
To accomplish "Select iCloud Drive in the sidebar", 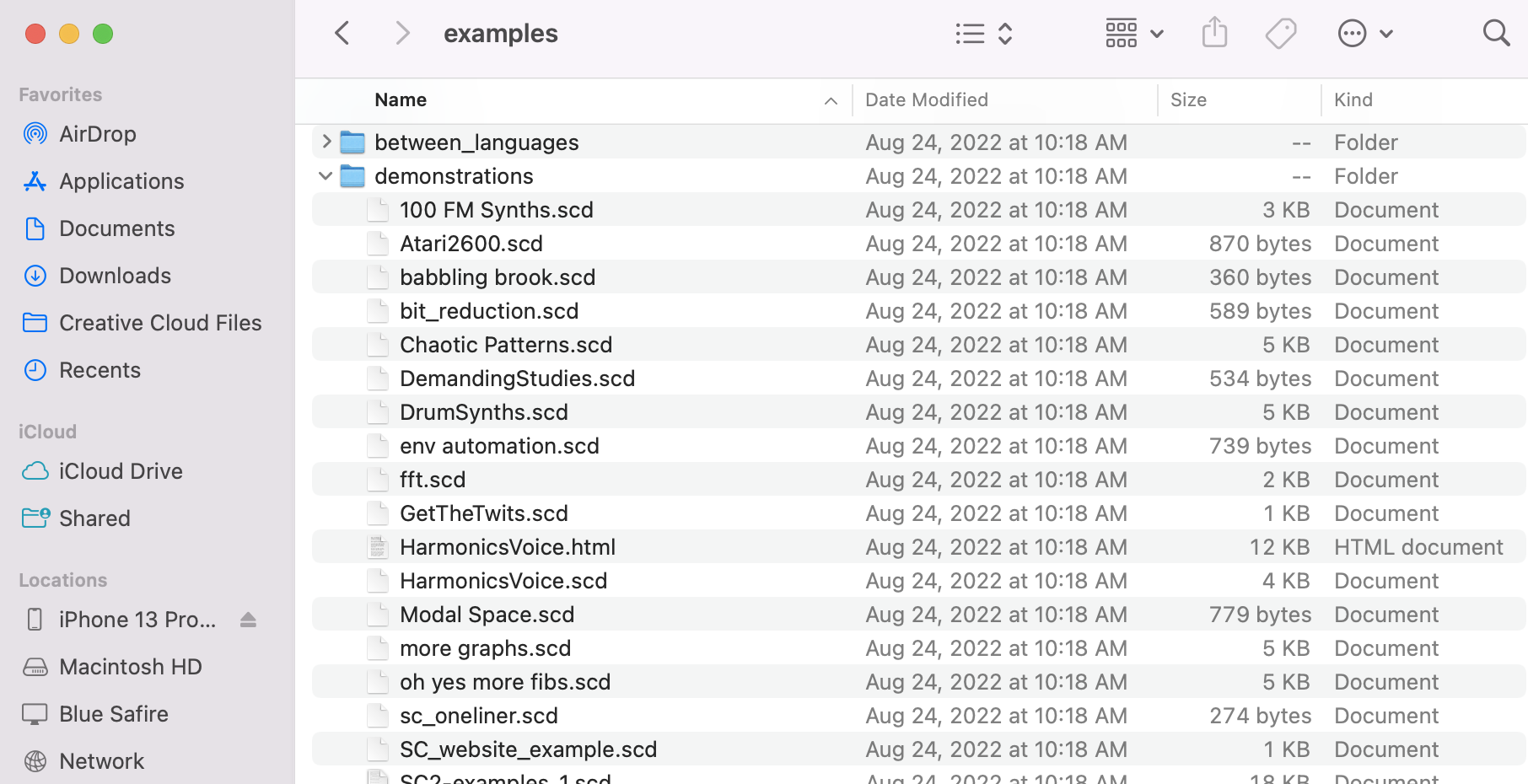I will [x=121, y=470].
